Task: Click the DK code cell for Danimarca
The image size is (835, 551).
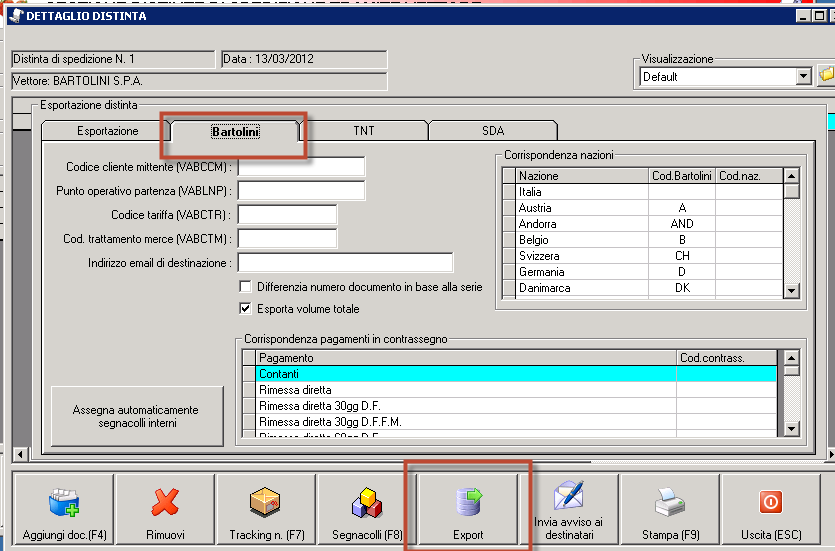Action: click(682, 287)
